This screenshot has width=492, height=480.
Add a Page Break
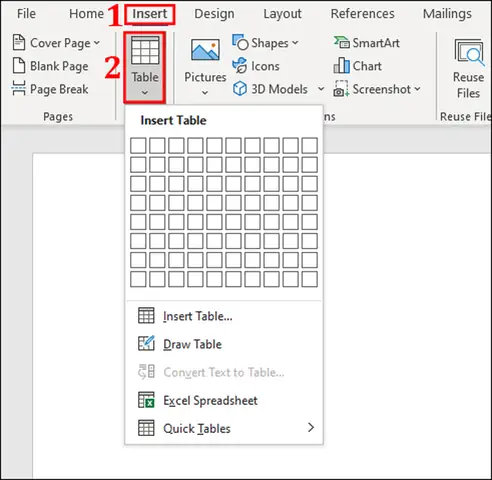click(50, 89)
